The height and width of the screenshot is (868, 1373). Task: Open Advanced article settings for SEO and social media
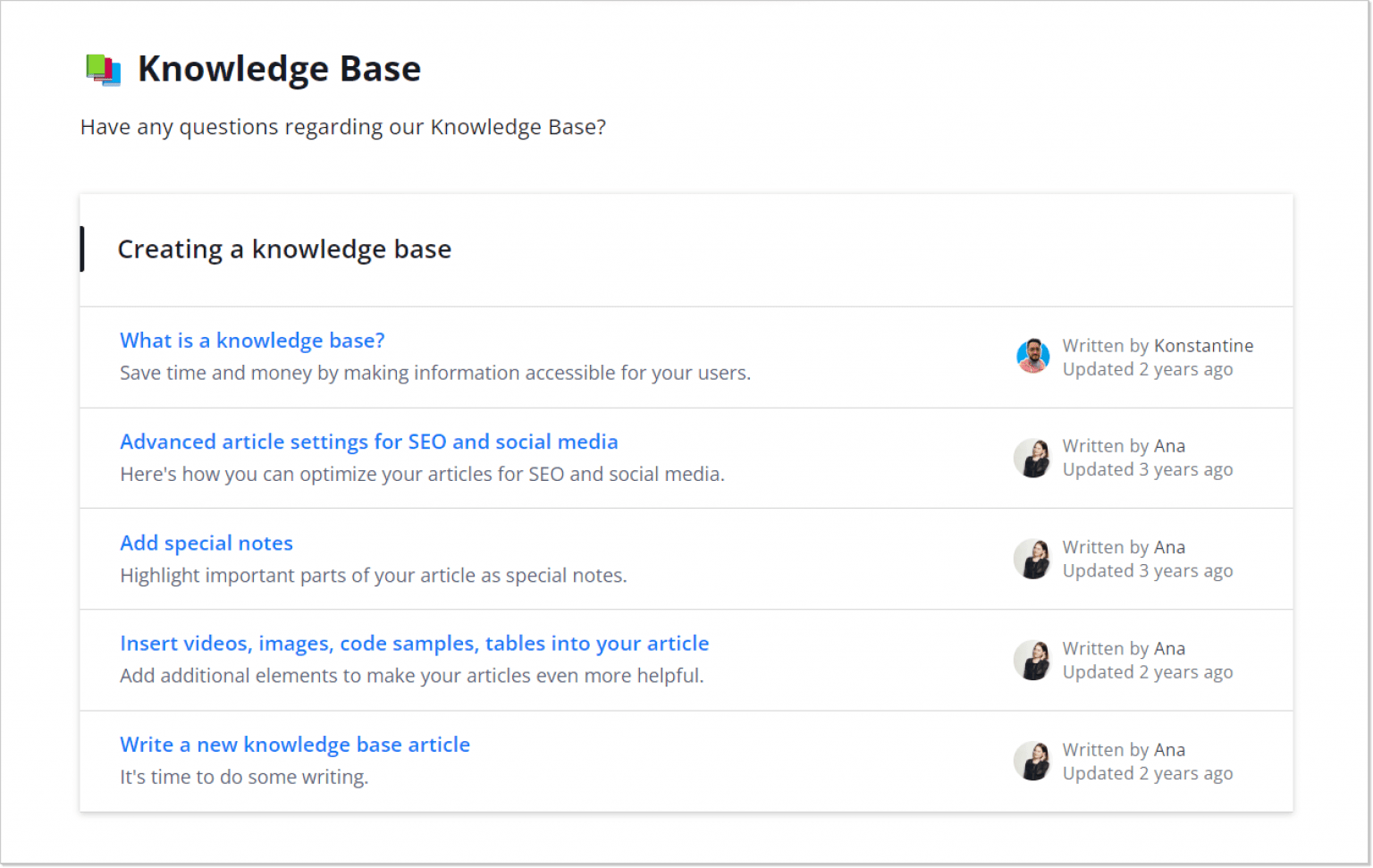pyautogui.click(x=369, y=441)
